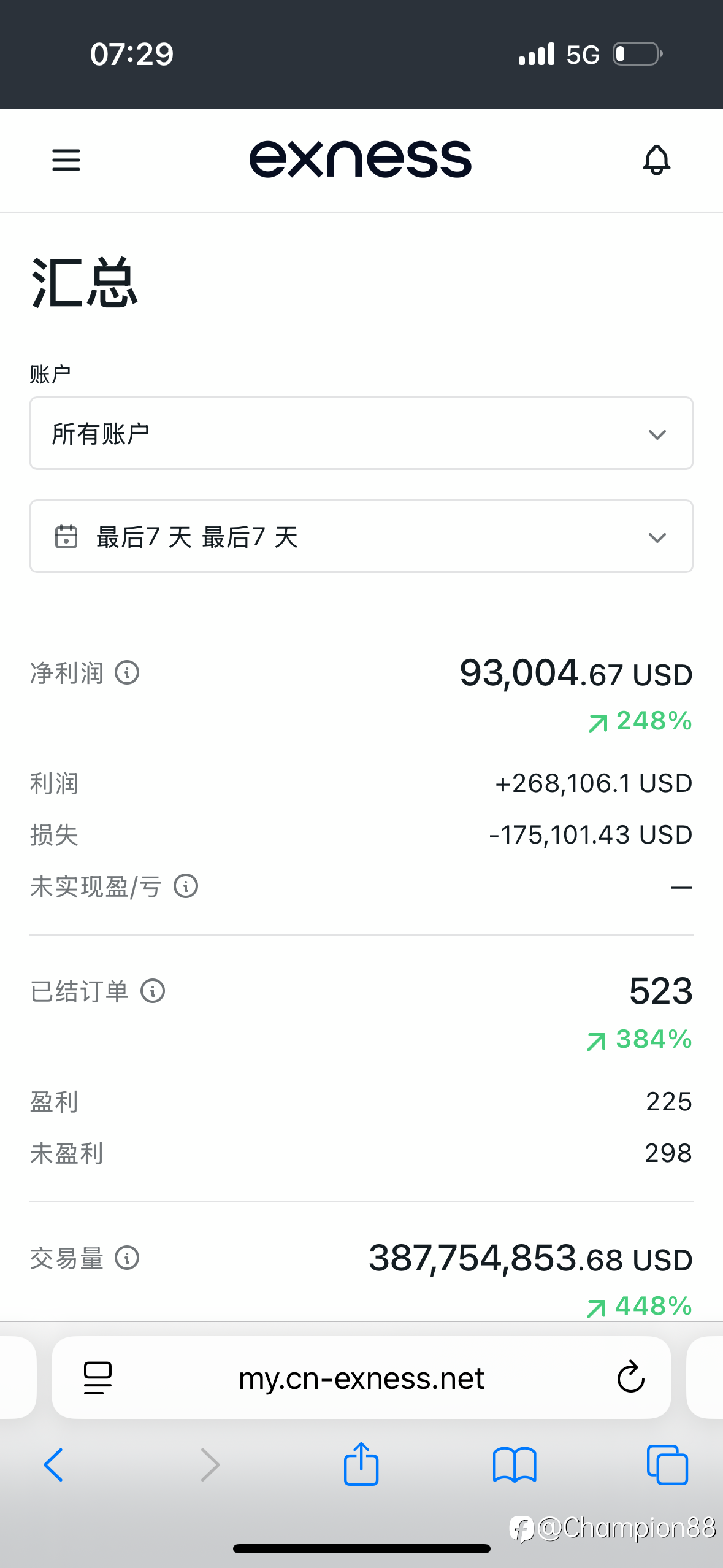The height and width of the screenshot is (1568, 723).
Task: Show info for 已结订单
Action: (x=153, y=991)
